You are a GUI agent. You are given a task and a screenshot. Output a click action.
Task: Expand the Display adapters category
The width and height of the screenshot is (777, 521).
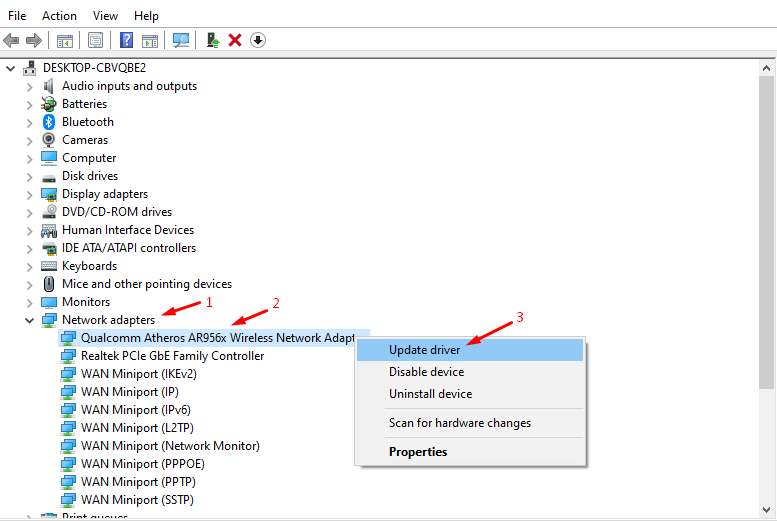click(29, 194)
